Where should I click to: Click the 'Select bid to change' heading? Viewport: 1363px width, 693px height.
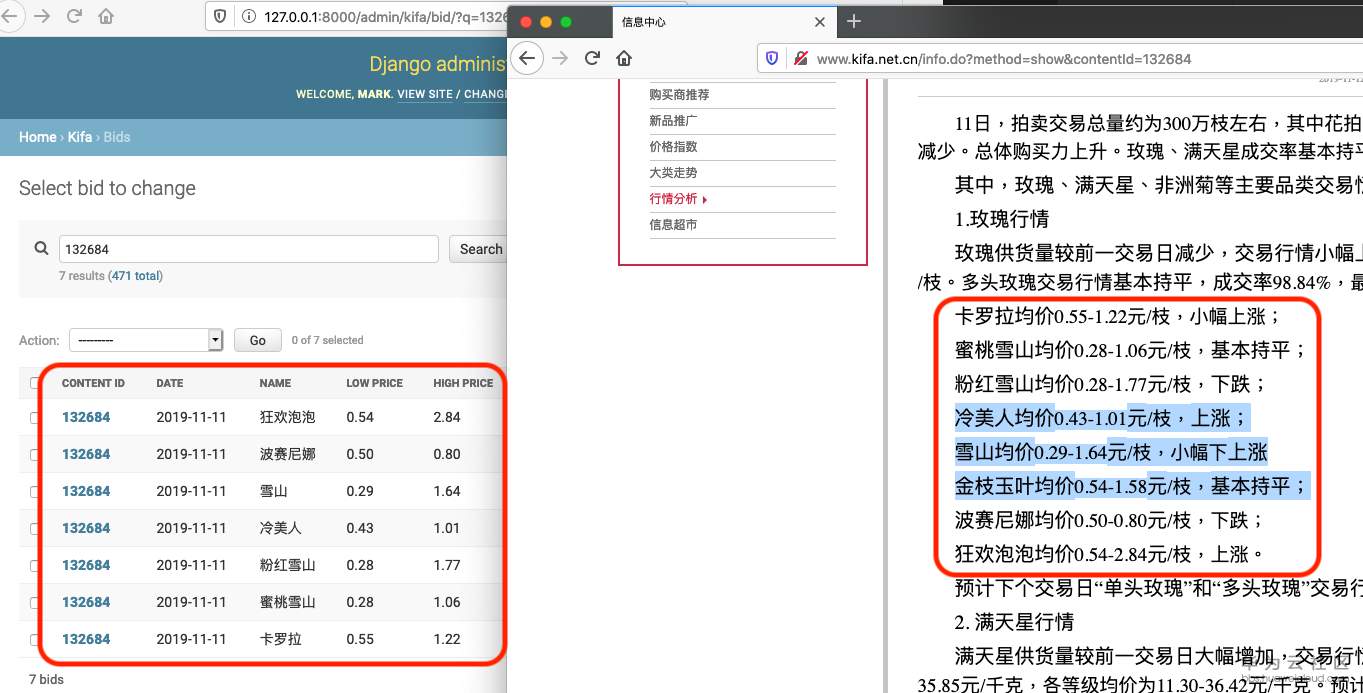coord(107,188)
